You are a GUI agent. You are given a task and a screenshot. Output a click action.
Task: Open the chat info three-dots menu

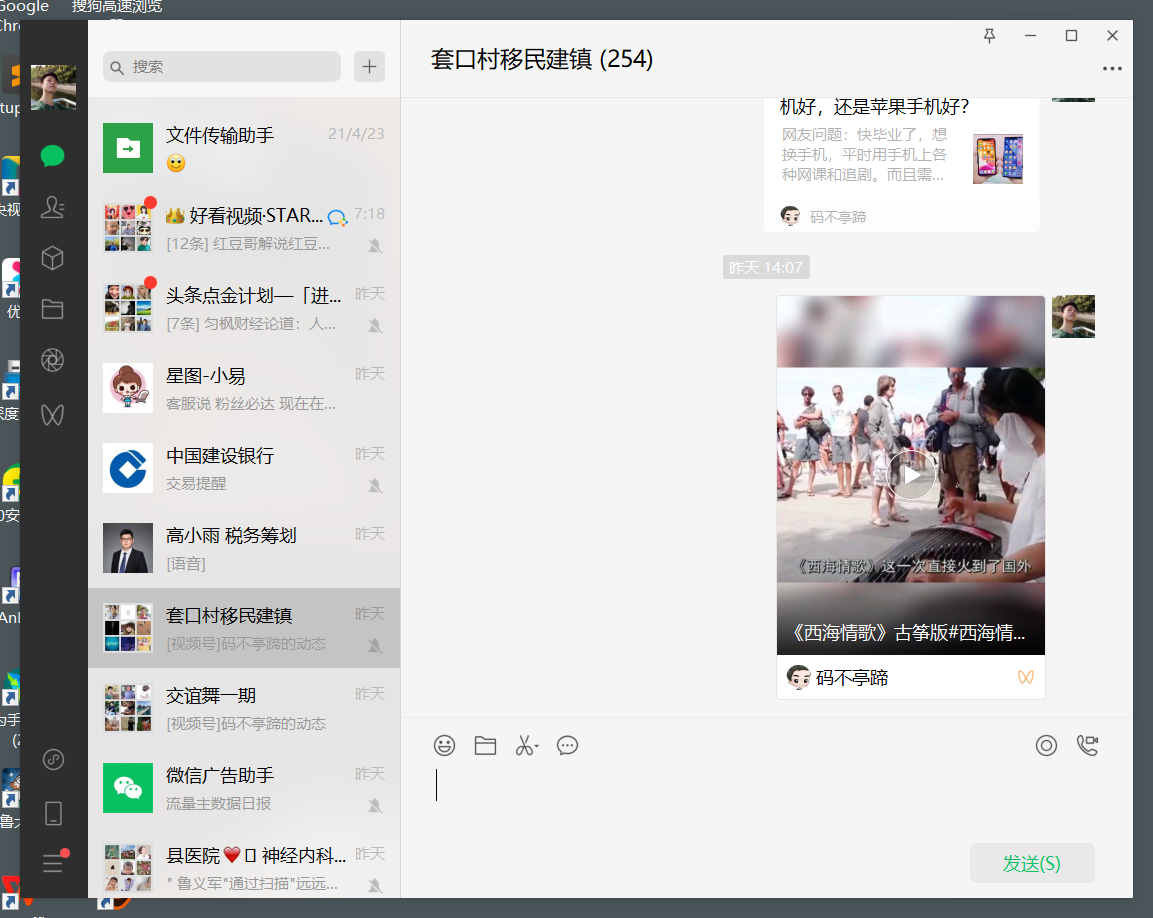coord(1112,69)
